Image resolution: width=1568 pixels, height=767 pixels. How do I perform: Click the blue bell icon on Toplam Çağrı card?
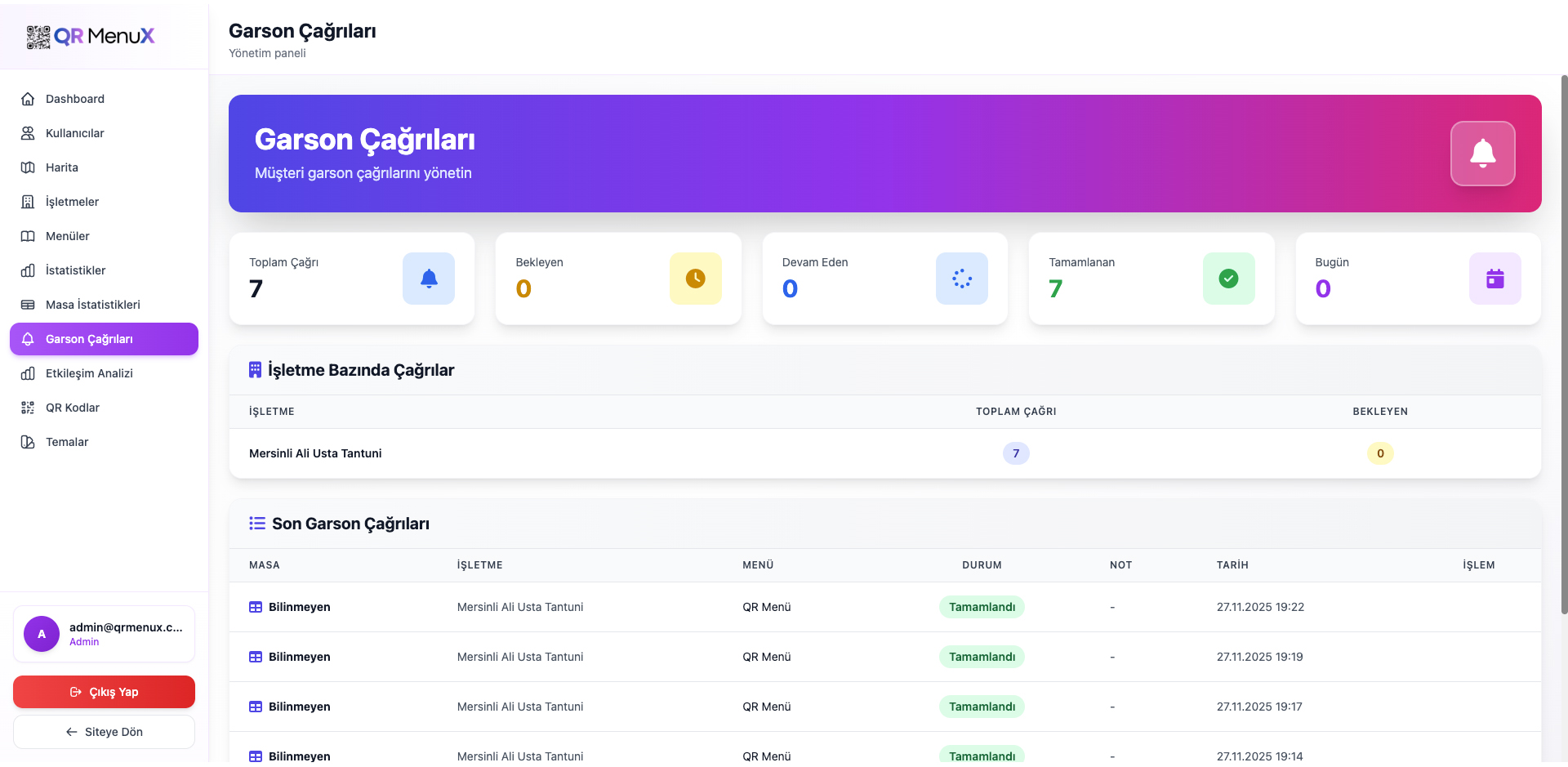coord(428,279)
